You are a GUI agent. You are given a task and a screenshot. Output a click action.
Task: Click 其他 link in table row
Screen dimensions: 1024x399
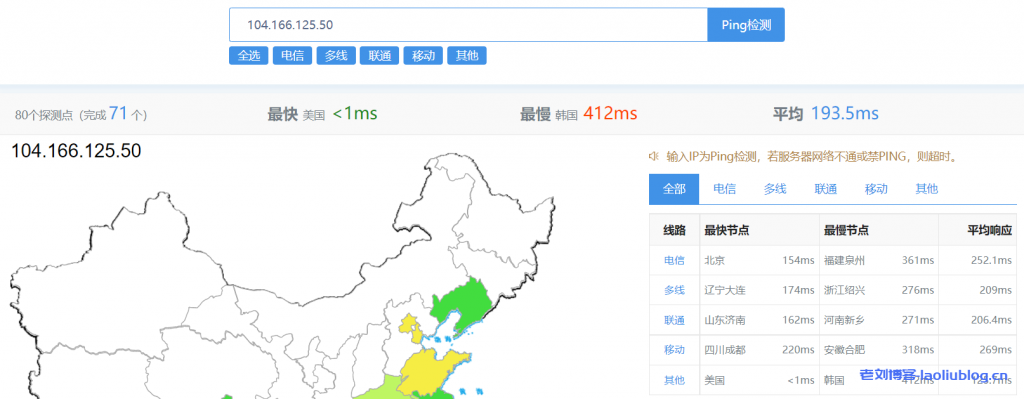pyautogui.click(x=674, y=380)
